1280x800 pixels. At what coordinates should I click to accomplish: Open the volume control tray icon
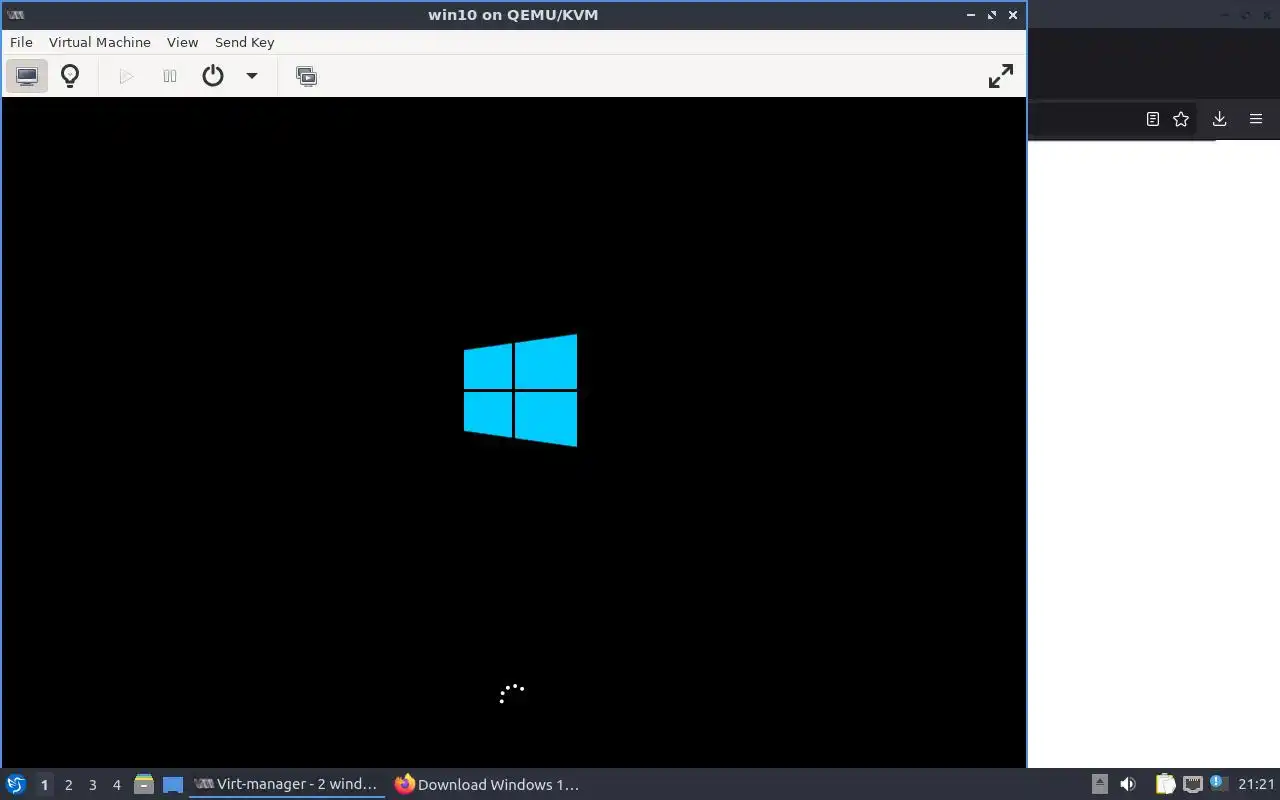click(x=1128, y=785)
